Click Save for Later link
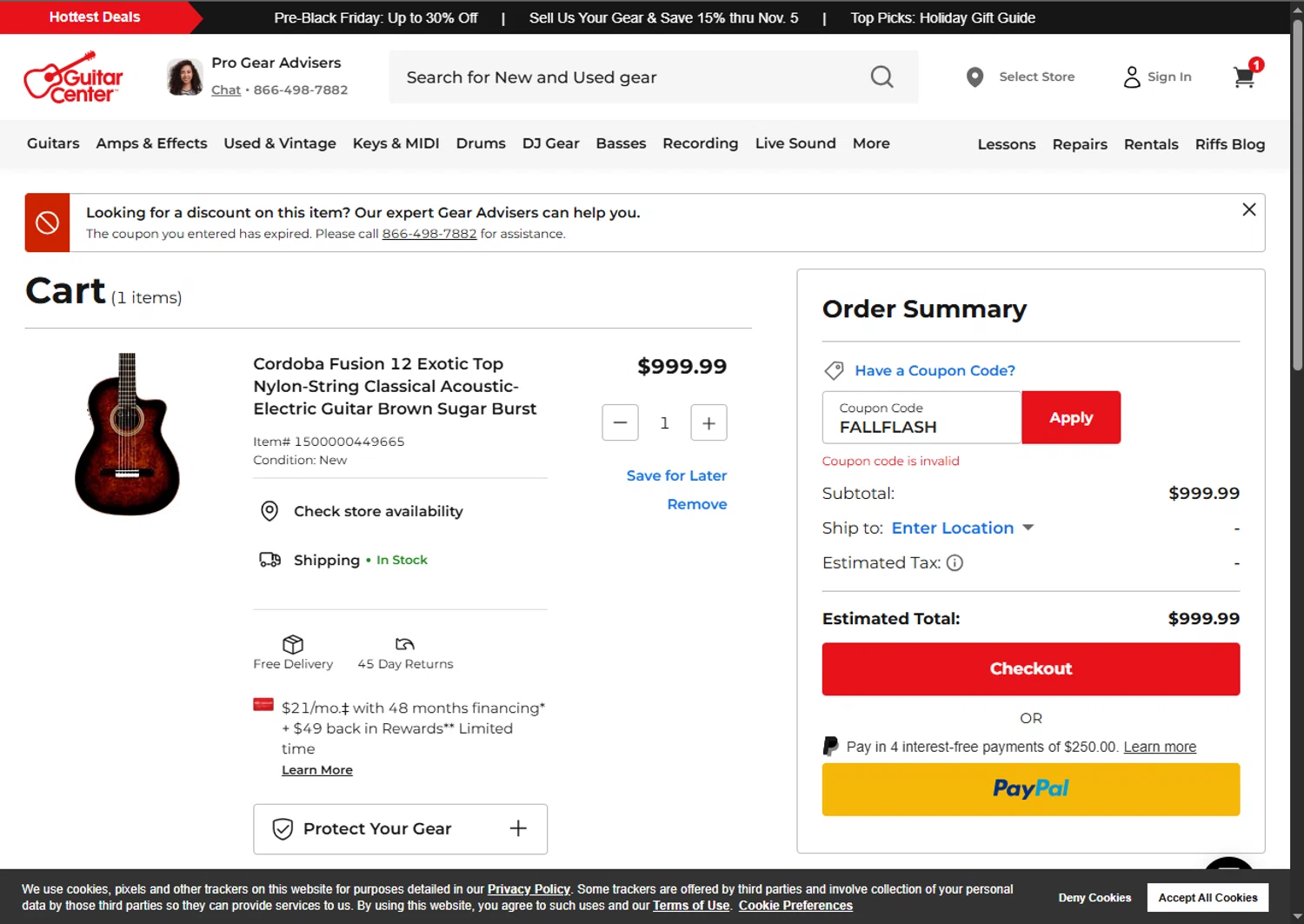Viewport: 1304px width, 924px height. [x=676, y=475]
